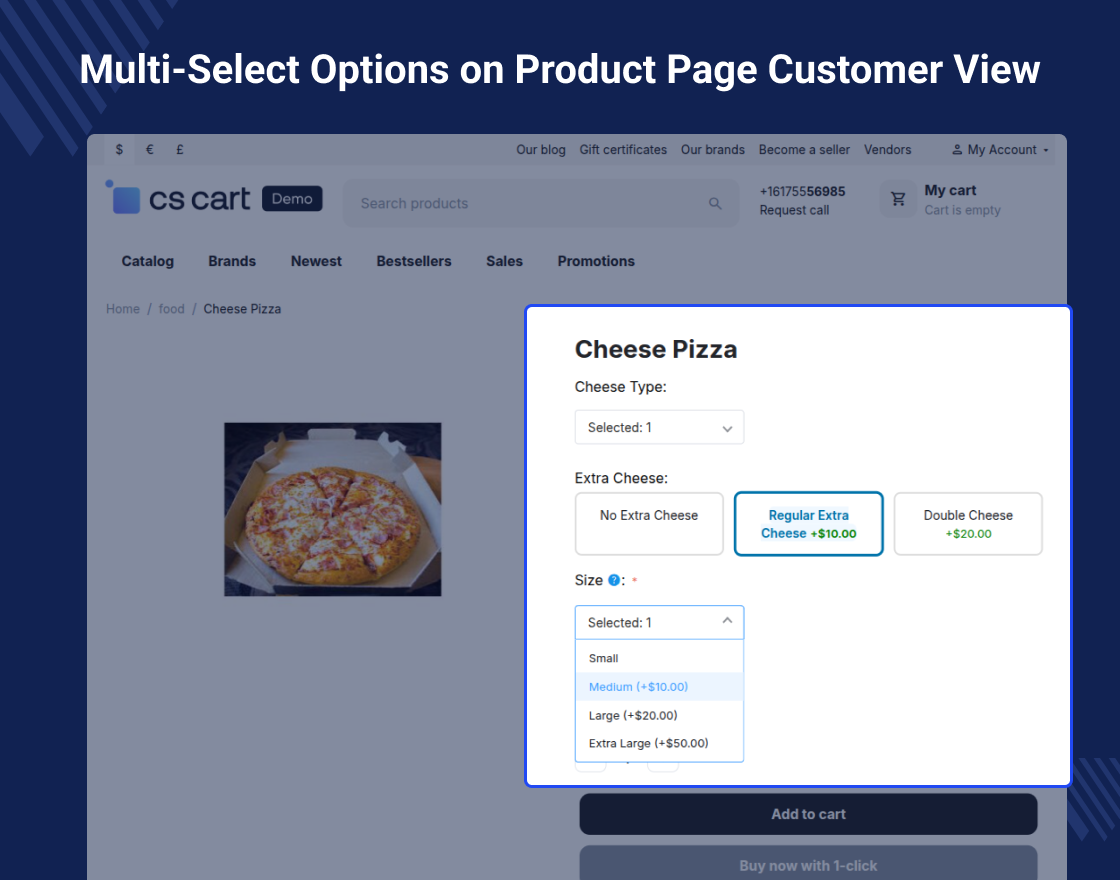
Task: Switch currency to euro symbol
Action: coord(149,150)
